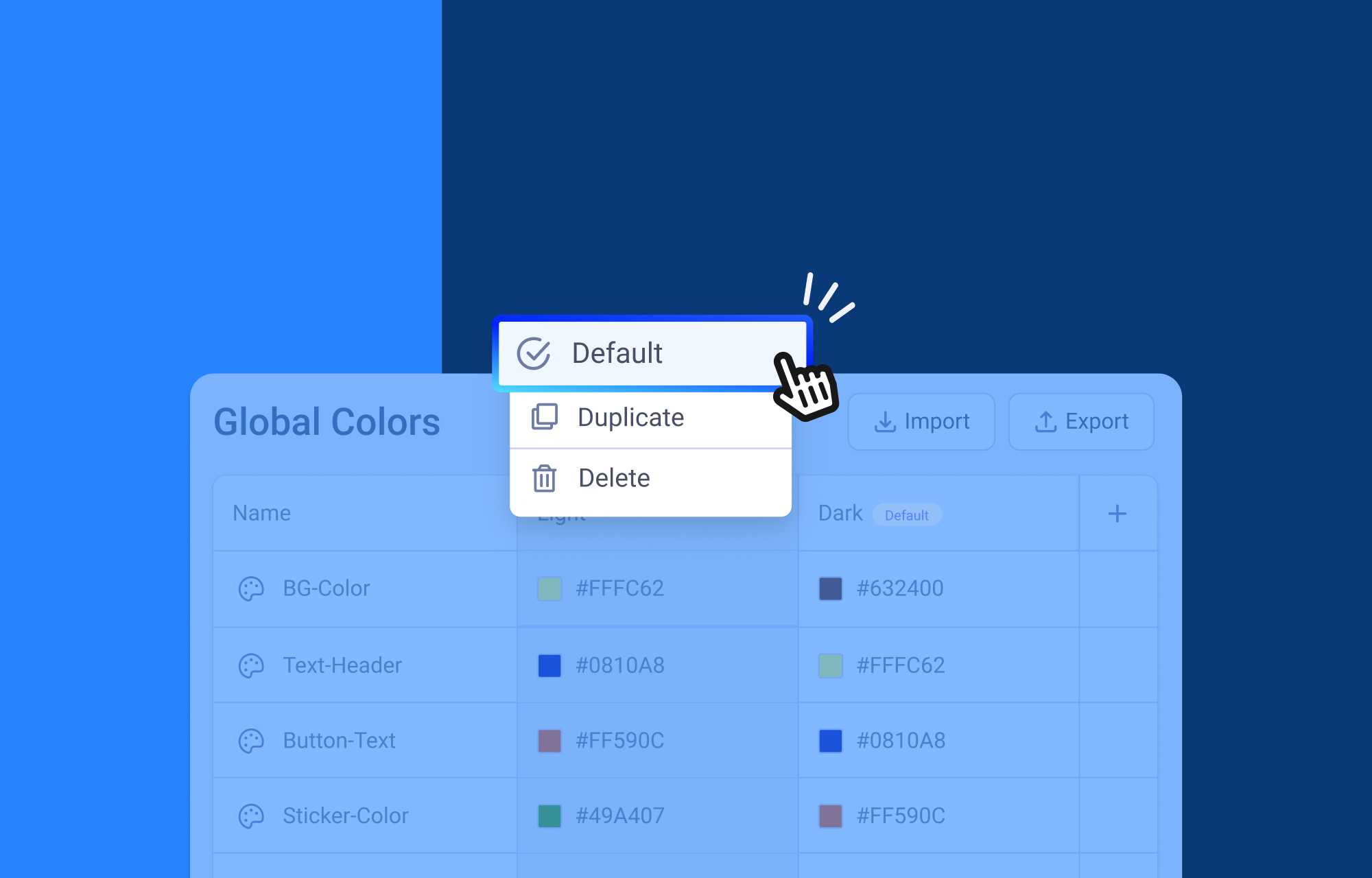Click the palette icon next to Text-Header
The width and height of the screenshot is (1372, 878).
[251, 665]
